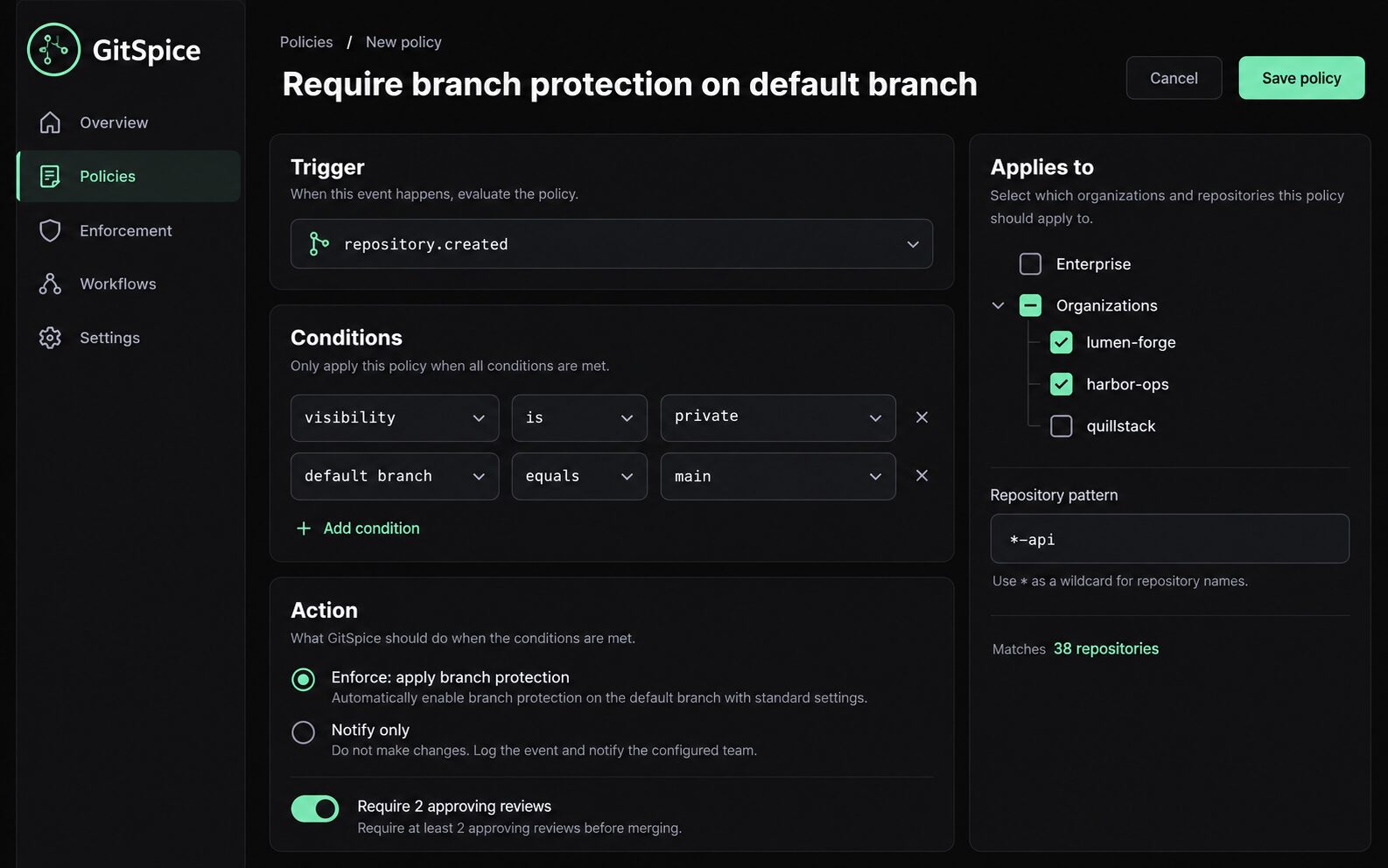Click the Workflows nodes icon
The image size is (1388, 868).
point(51,284)
